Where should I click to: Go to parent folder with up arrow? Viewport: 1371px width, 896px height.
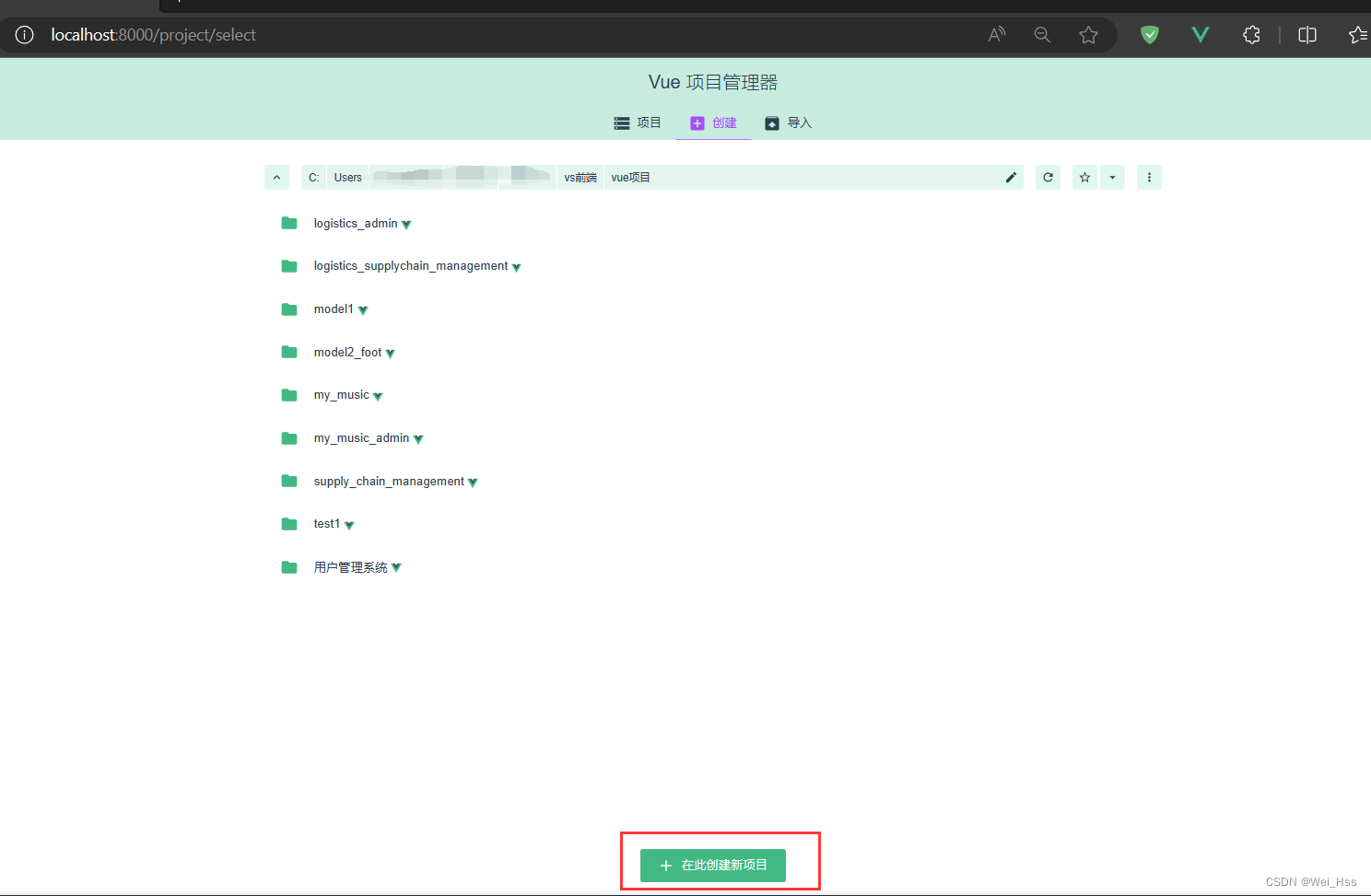click(x=276, y=177)
